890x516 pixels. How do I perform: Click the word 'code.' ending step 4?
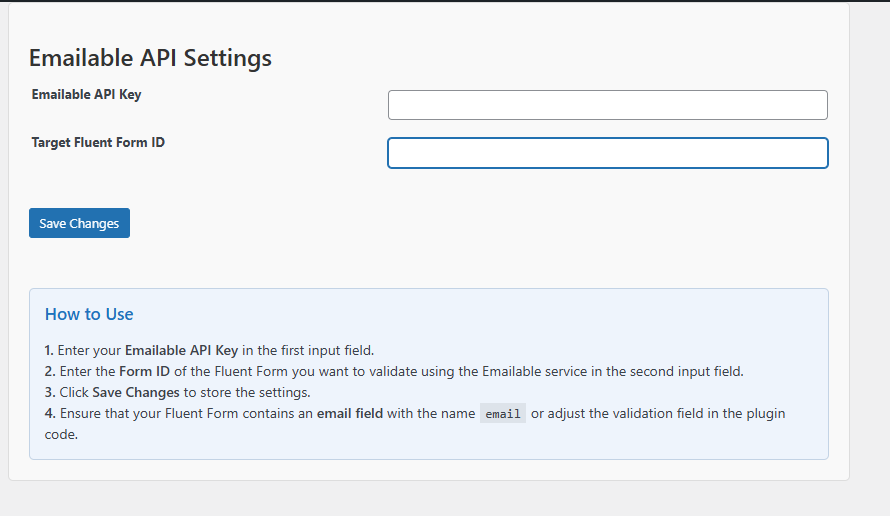click(x=61, y=434)
